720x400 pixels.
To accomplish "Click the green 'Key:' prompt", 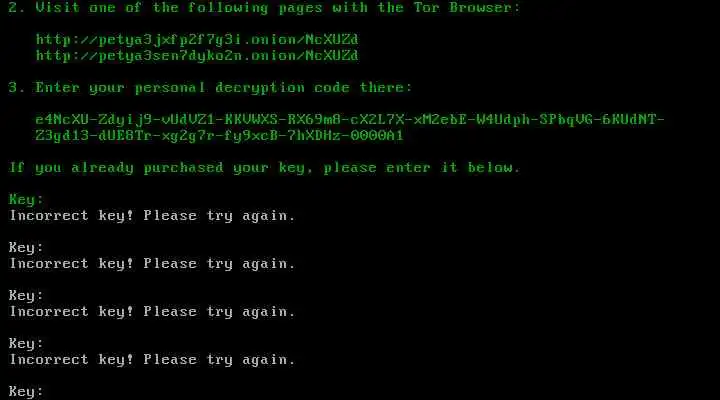I will (26, 200).
